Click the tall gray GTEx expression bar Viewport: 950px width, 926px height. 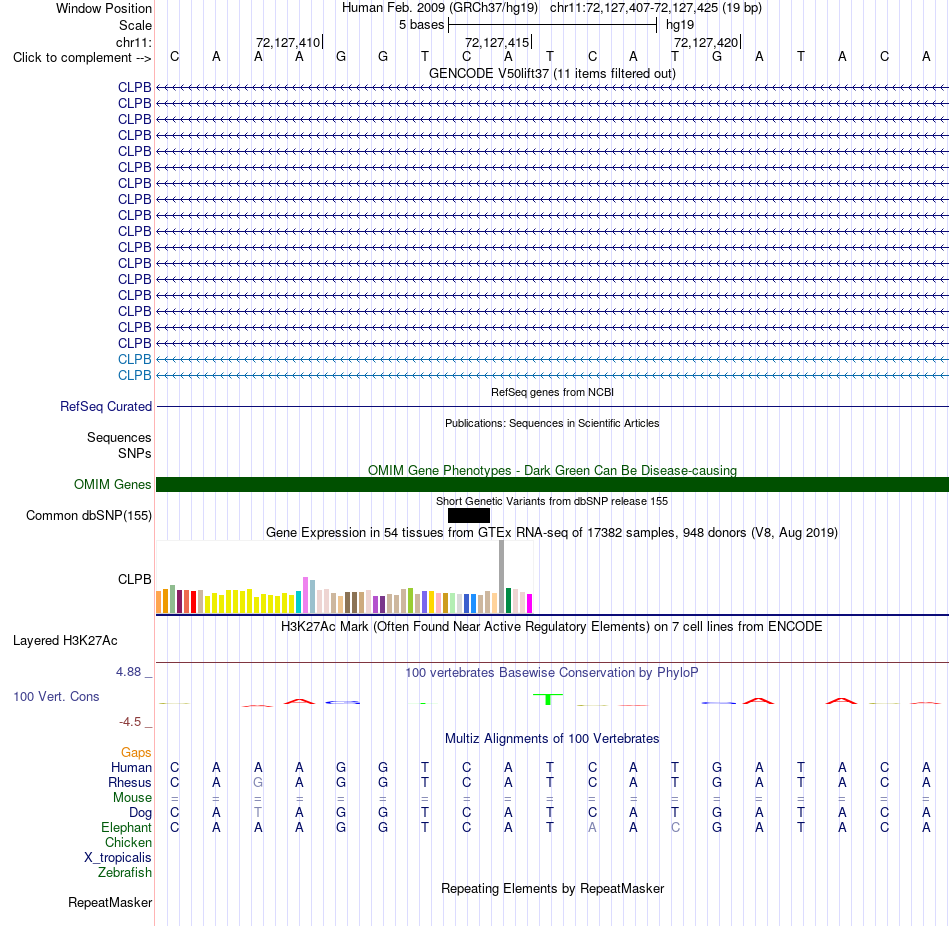pos(502,576)
